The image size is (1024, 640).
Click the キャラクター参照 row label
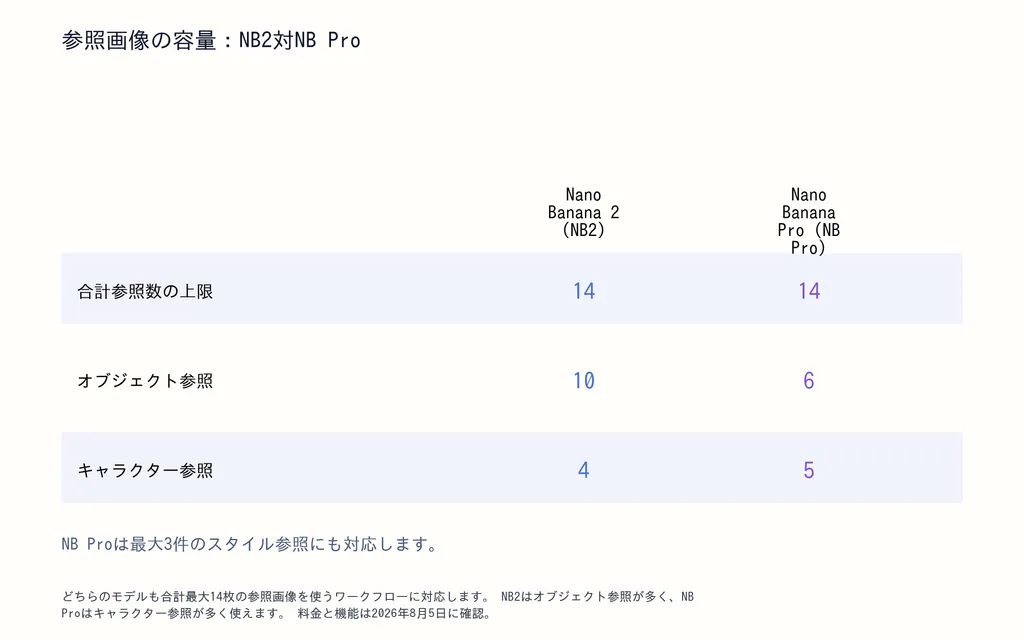[145, 470]
